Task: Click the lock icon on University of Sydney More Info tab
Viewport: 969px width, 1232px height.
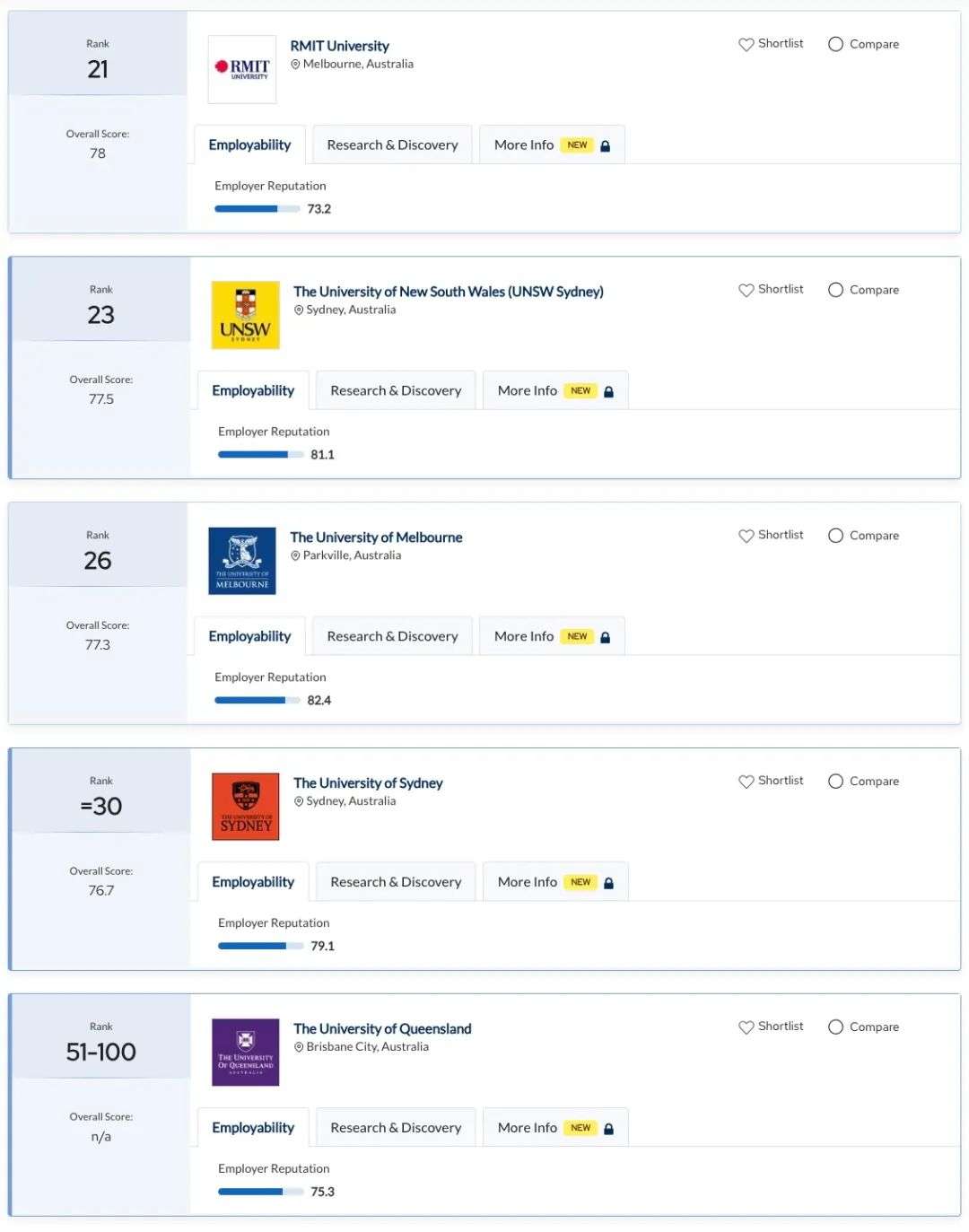Action: [x=609, y=883]
